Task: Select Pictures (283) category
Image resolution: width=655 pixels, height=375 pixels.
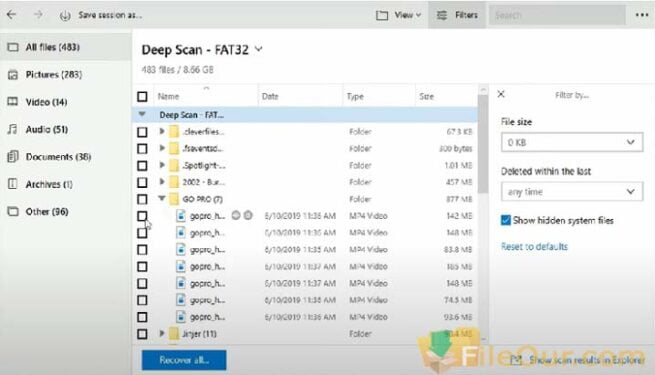Action: [x=66, y=75]
